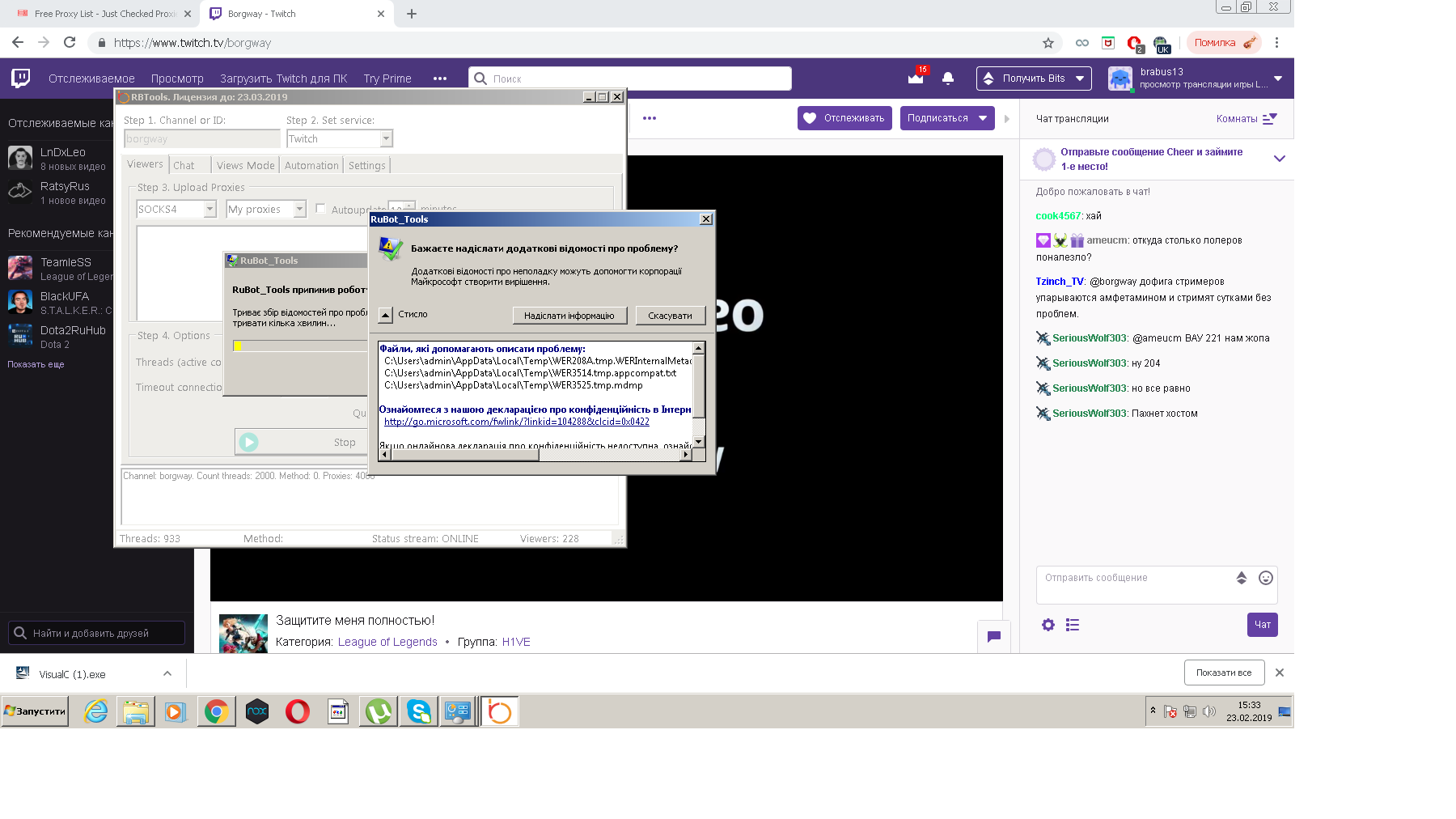Open the chat viewer list icon
This screenshot has width=1456, height=819.
pos(1073,625)
